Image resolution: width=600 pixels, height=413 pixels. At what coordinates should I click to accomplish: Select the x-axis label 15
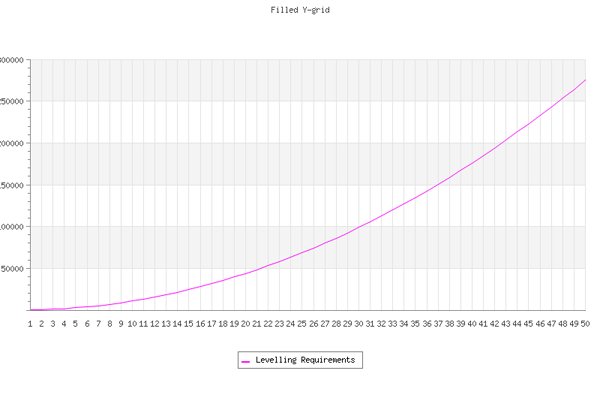(189, 324)
